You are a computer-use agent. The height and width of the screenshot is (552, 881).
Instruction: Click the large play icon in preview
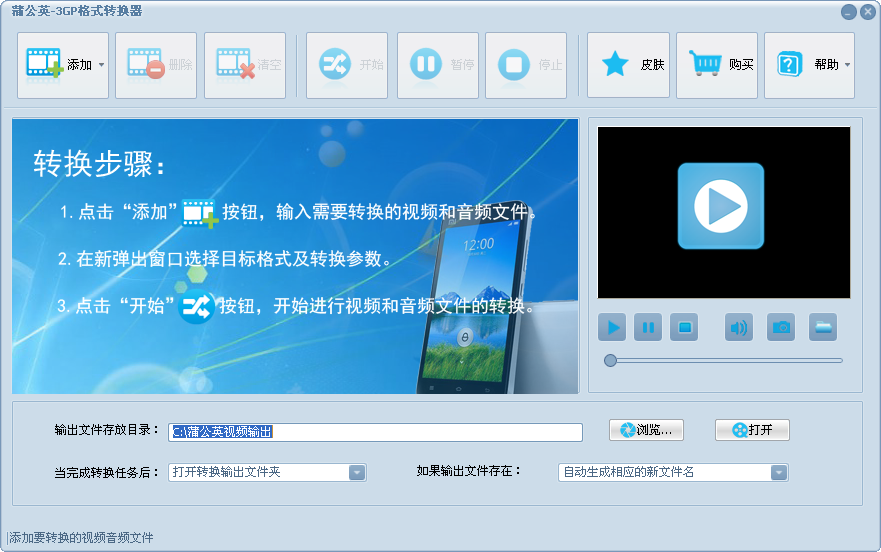pos(720,206)
